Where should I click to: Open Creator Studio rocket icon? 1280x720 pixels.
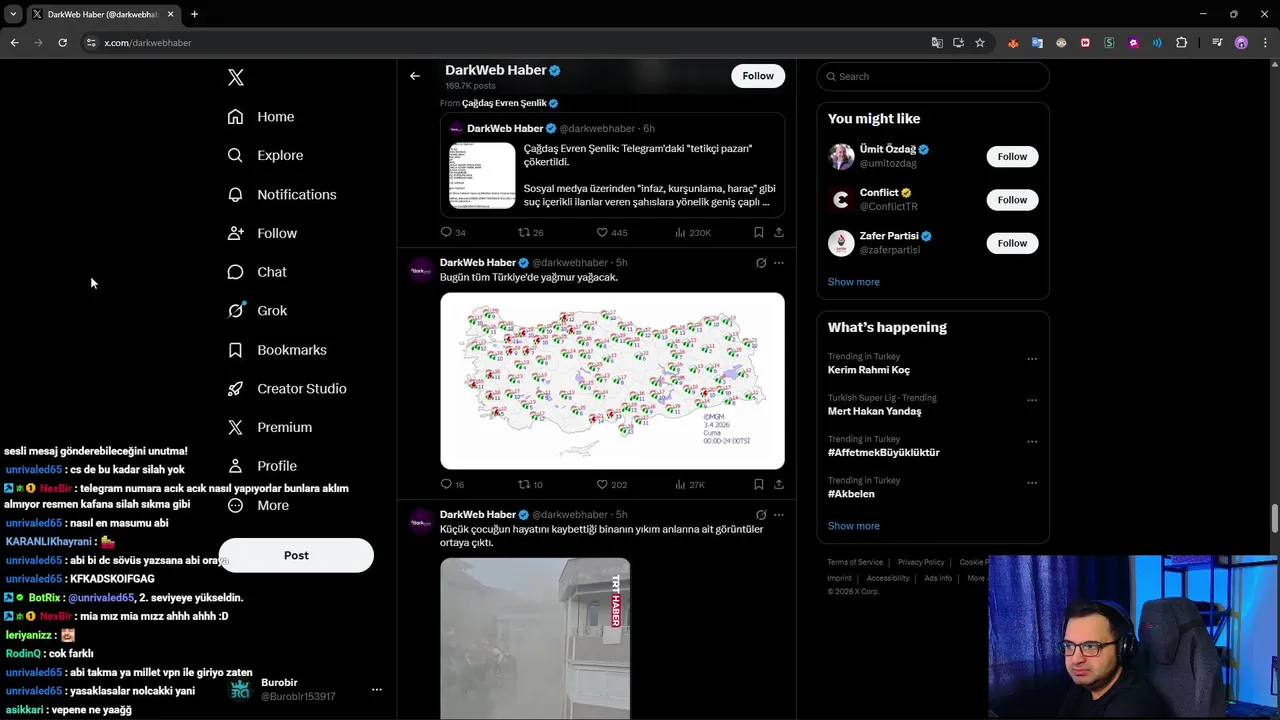tap(235, 389)
